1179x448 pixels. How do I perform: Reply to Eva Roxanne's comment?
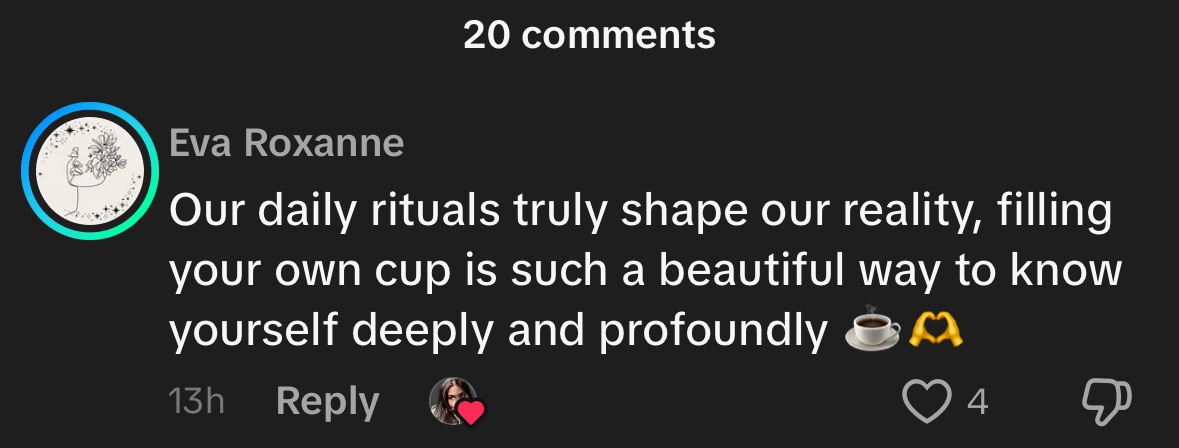point(327,402)
